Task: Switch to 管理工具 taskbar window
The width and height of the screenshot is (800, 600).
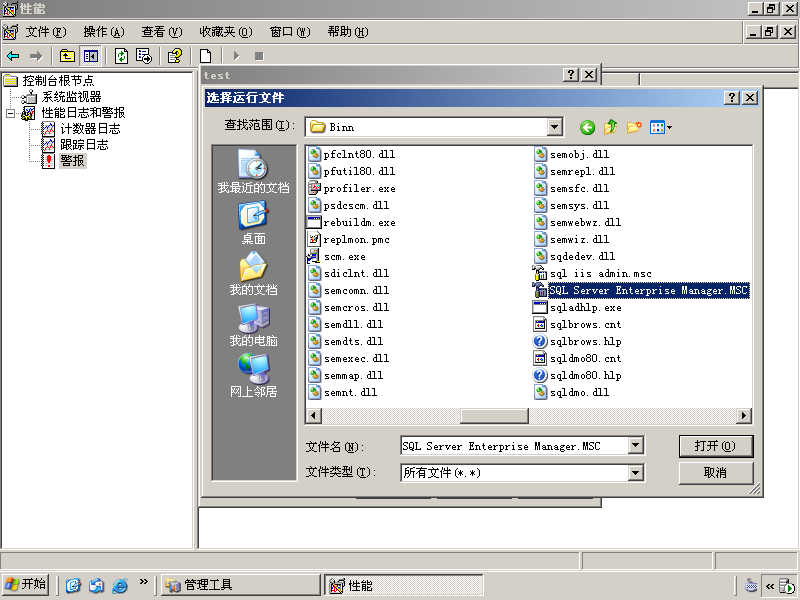Action: pos(240,585)
